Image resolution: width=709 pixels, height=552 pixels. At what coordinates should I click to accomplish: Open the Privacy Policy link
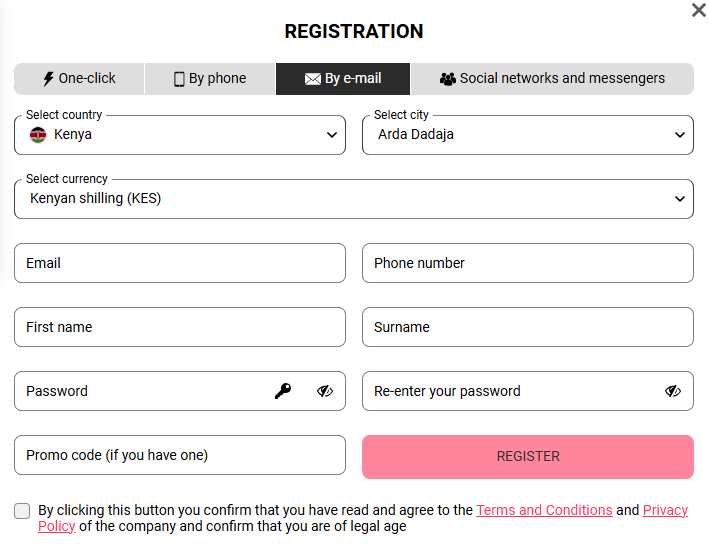point(665,510)
